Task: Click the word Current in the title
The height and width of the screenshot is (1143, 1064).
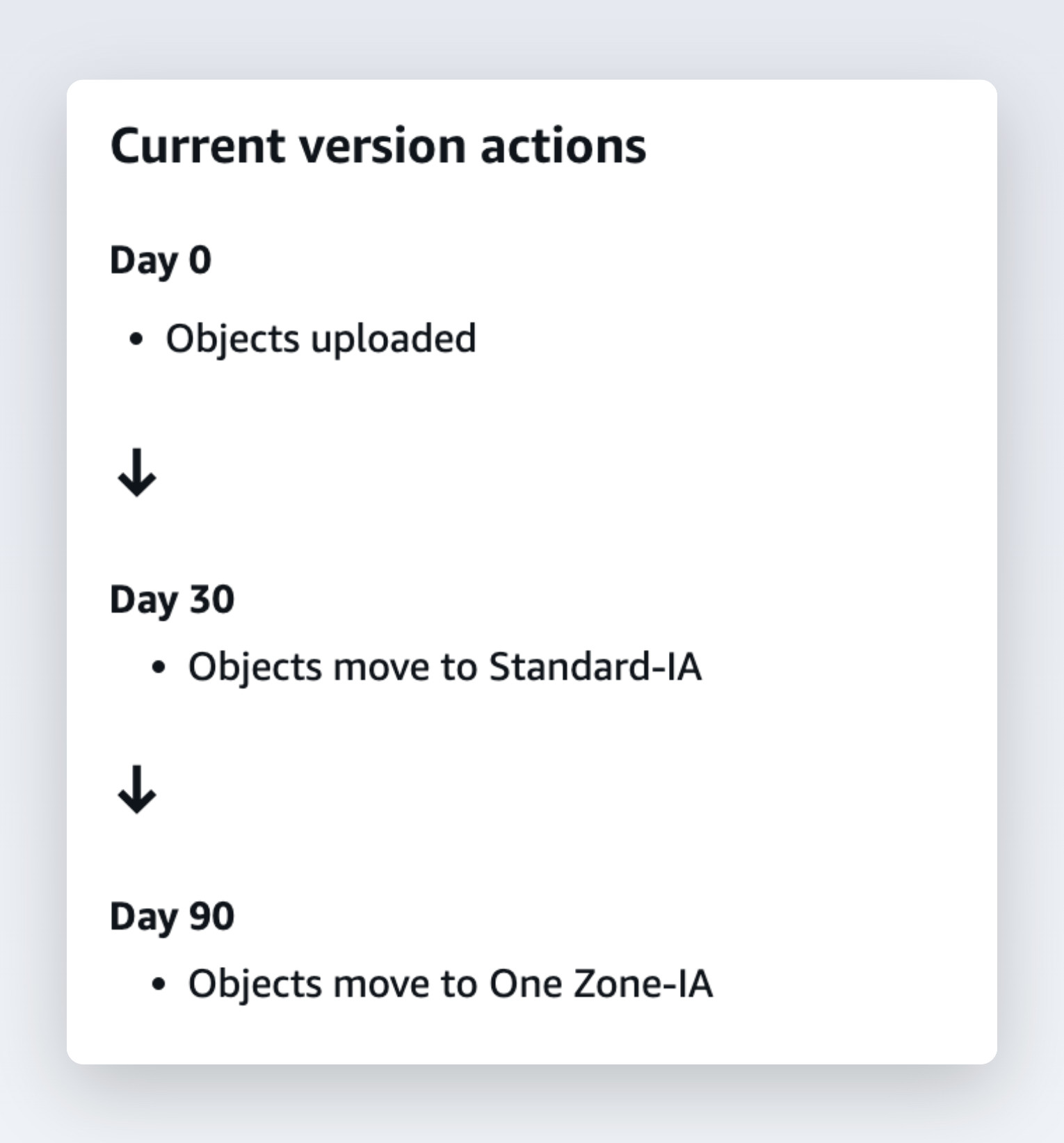Action: pos(198,147)
